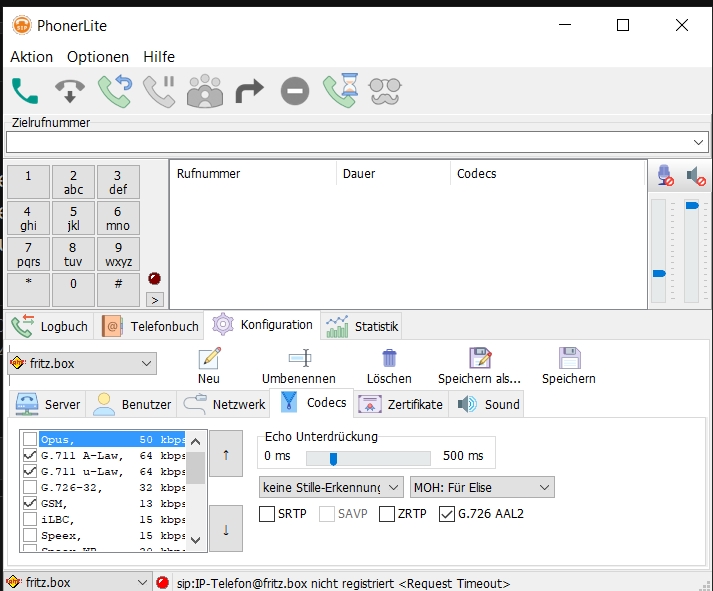The height and width of the screenshot is (591, 713).
Task: Uncheck the G.726 AAL2 option
Action: 447,514
